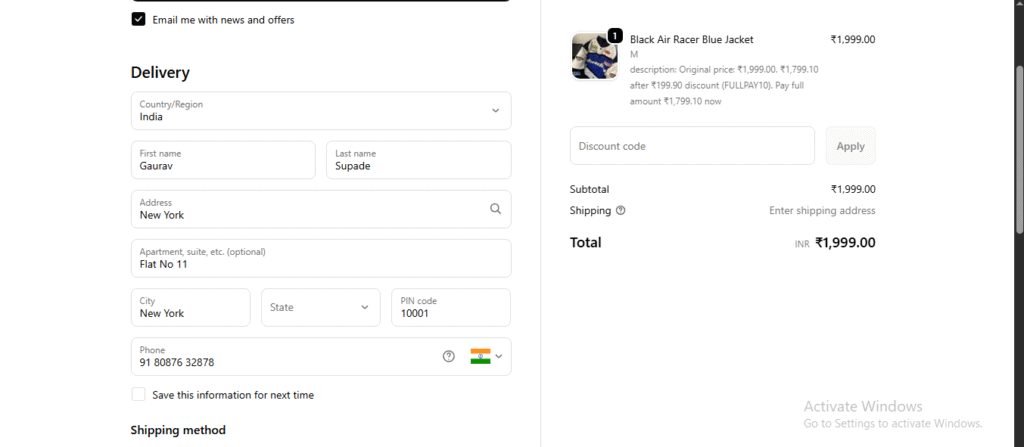Expand the State dropdown
The image size is (1024, 447).
pyautogui.click(x=320, y=308)
